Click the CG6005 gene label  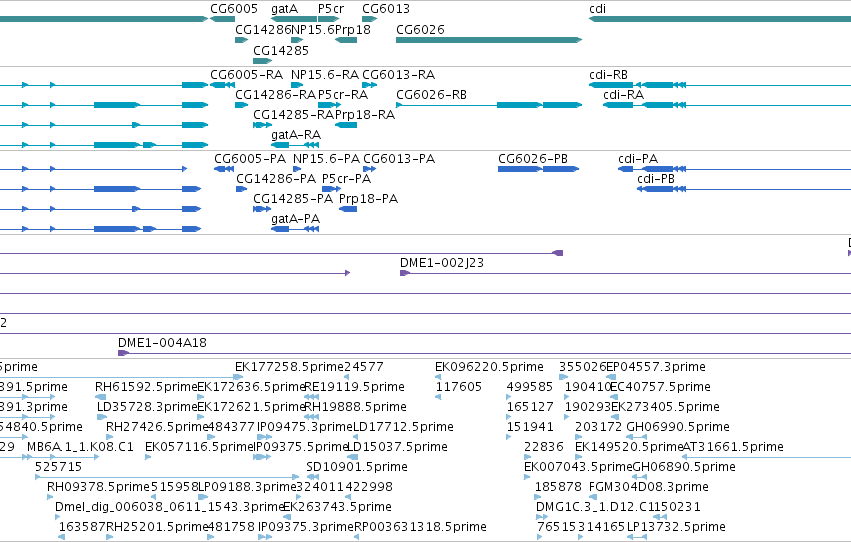click(x=234, y=9)
